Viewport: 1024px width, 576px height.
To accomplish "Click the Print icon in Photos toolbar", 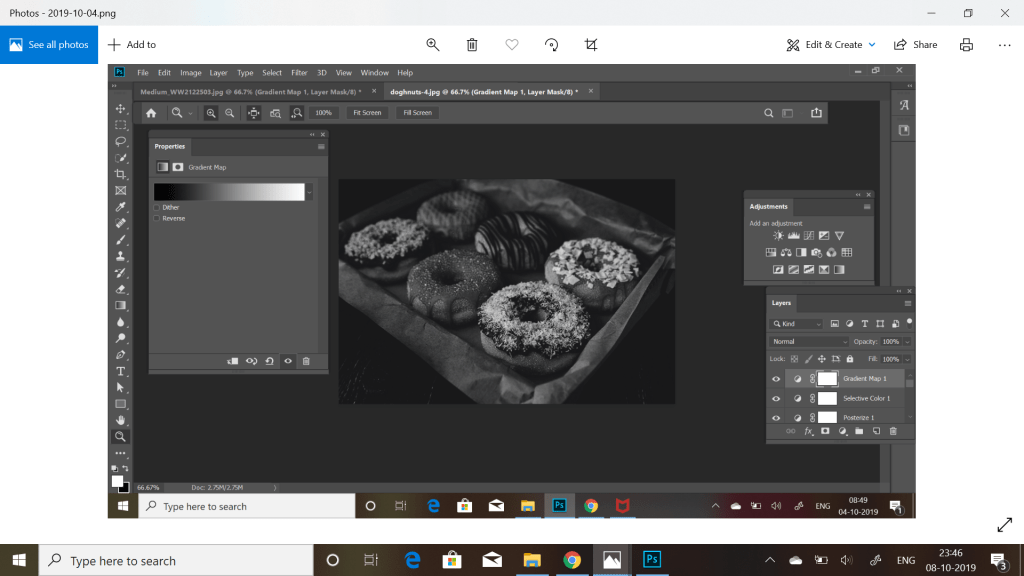I will click(x=966, y=45).
